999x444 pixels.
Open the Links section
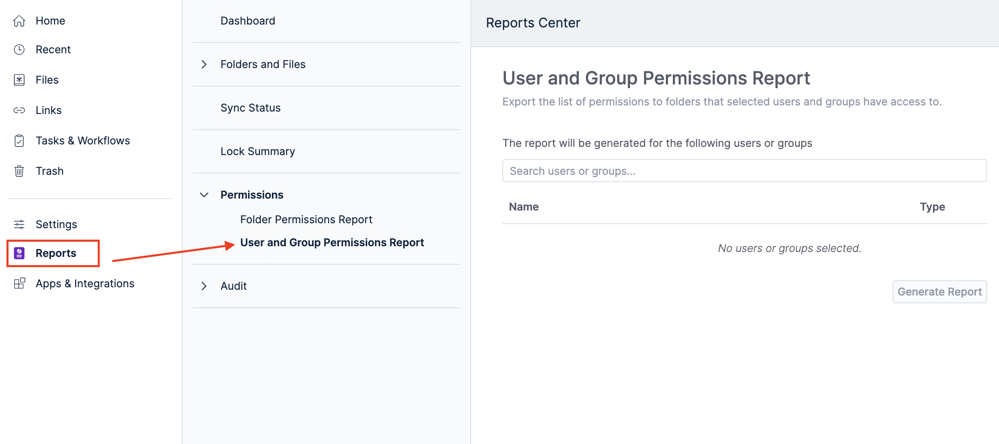click(x=49, y=110)
